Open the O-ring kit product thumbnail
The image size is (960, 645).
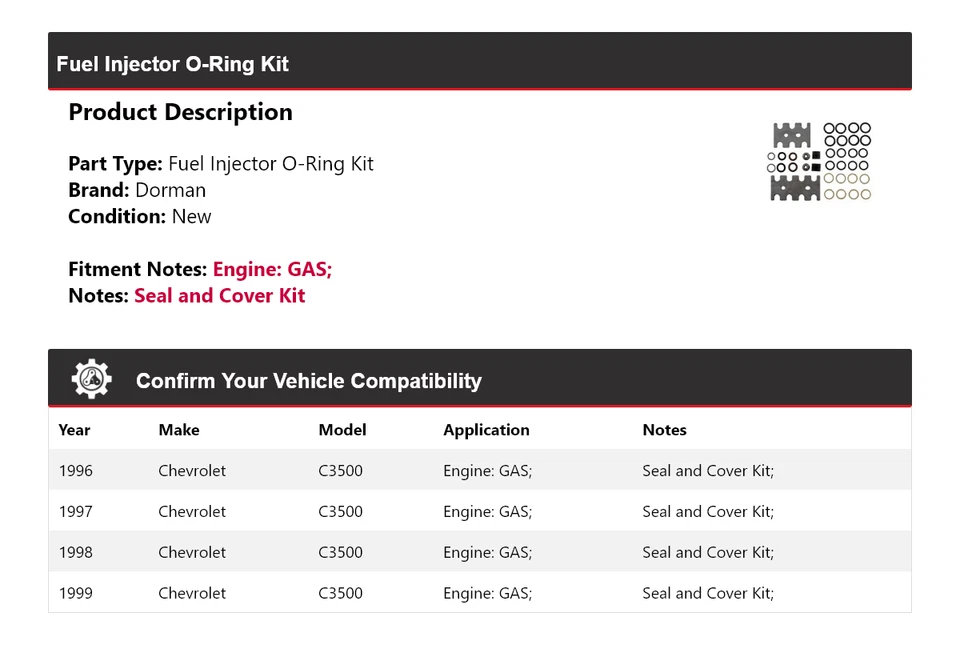point(820,161)
